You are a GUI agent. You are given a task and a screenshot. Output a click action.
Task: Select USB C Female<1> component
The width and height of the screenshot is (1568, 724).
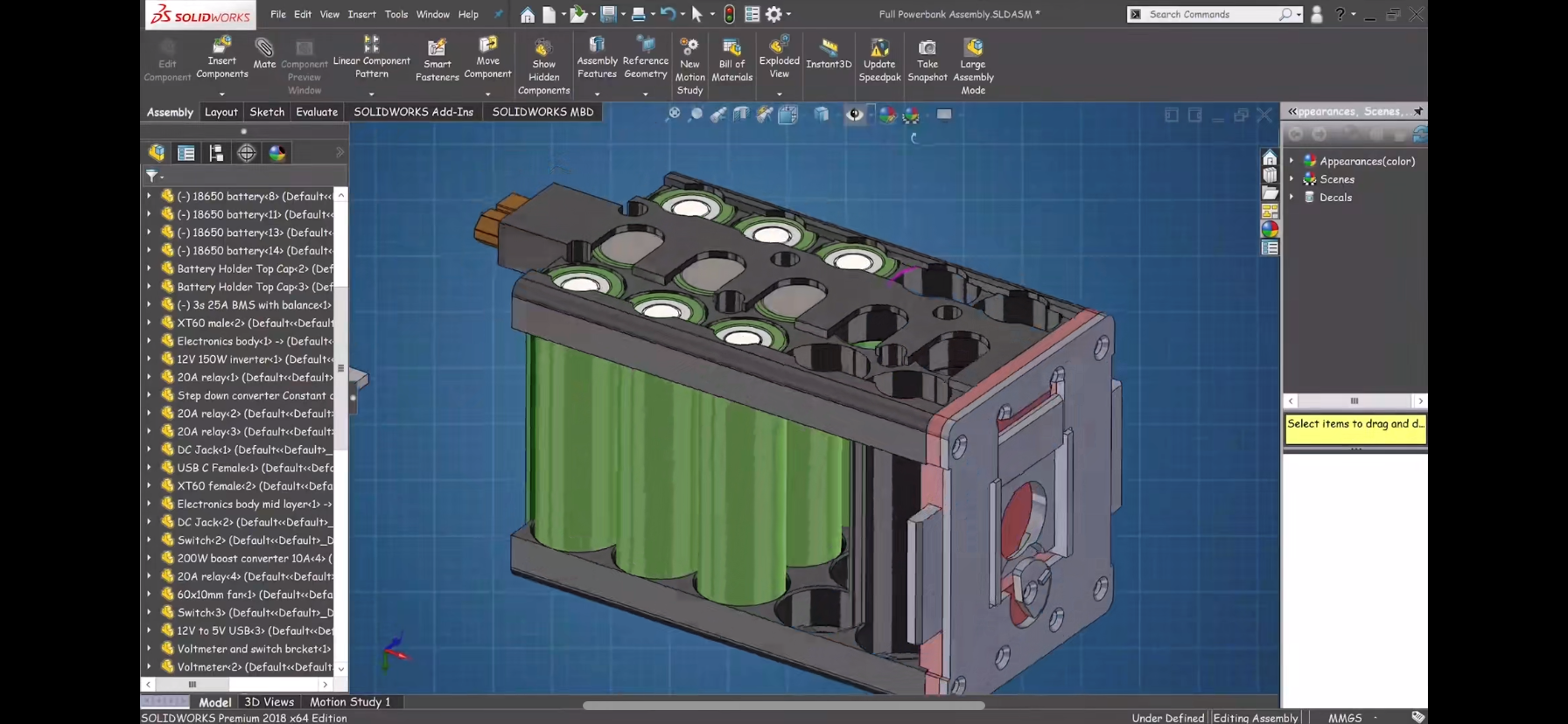click(247, 468)
